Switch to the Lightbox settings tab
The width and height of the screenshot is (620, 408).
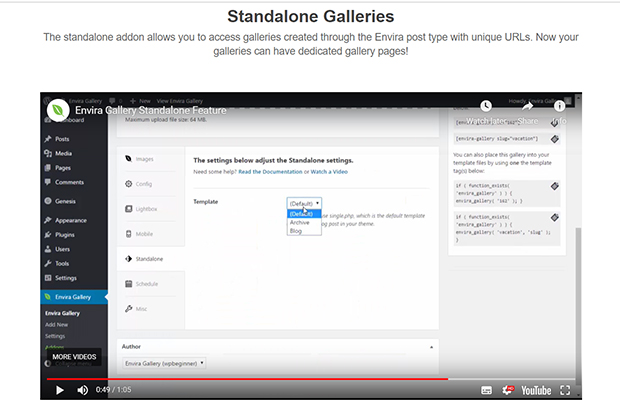click(151, 209)
